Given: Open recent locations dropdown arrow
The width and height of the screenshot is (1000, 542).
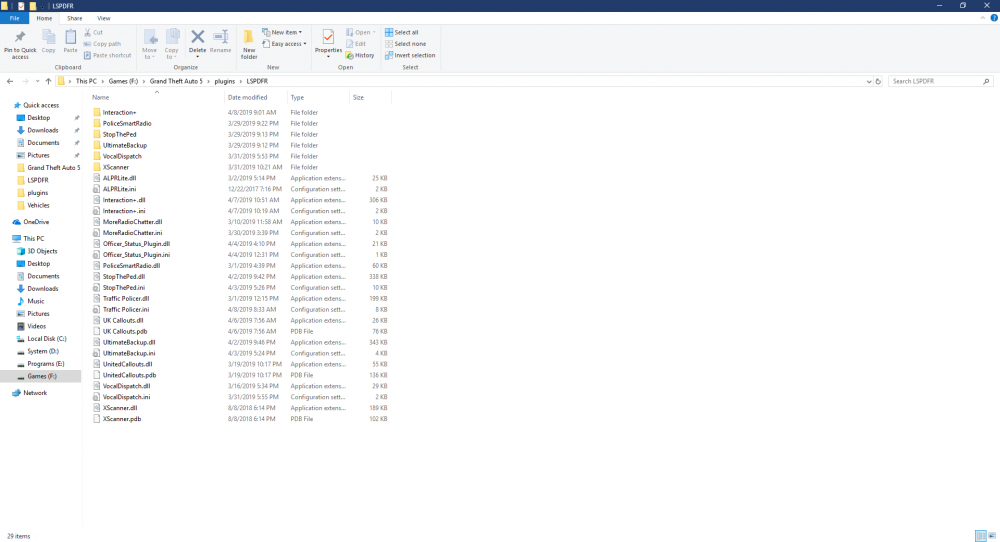Looking at the screenshot, I should 38,81.
